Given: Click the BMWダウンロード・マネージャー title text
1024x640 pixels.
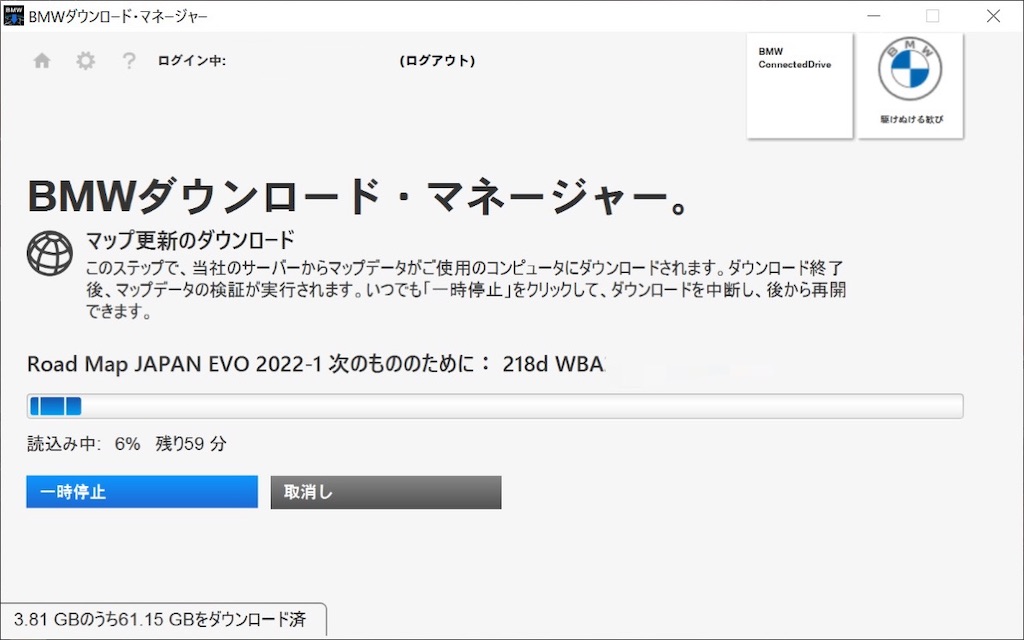Looking at the screenshot, I should coord(117,16).
